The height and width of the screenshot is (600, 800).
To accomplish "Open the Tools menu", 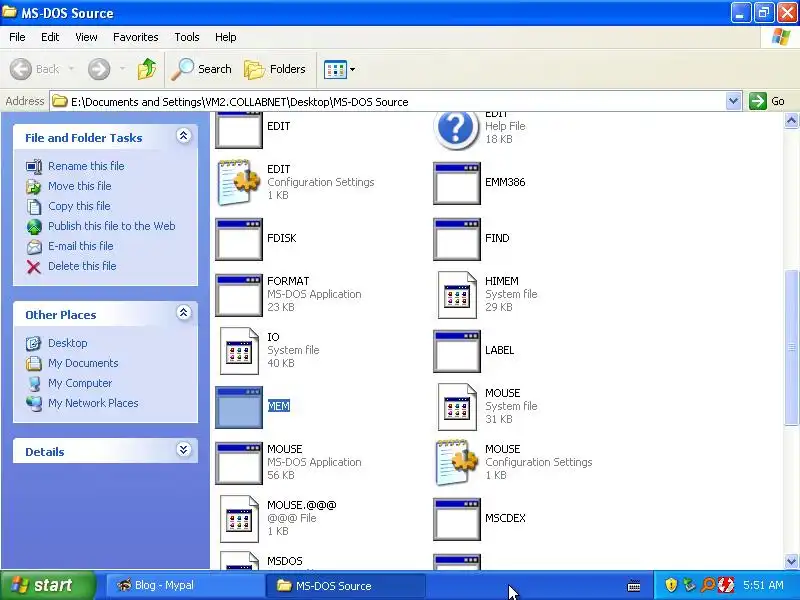I will click(x=187, y=37).
